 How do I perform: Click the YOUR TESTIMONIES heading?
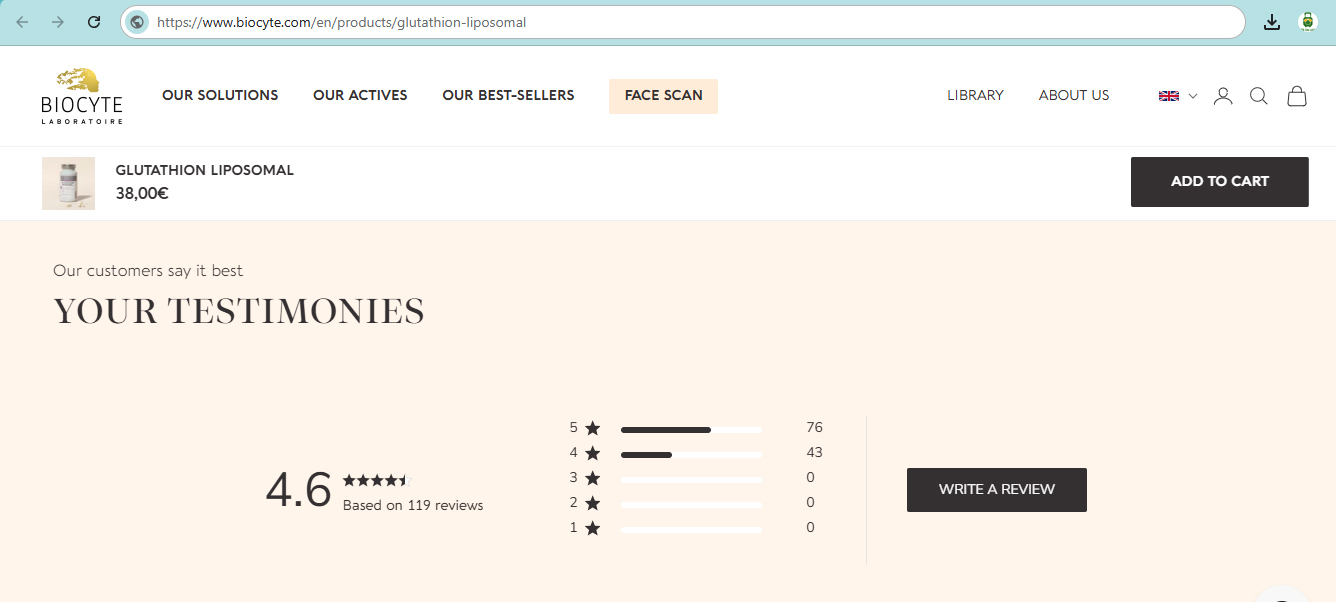pyautogui.click(x=239, y=312)
